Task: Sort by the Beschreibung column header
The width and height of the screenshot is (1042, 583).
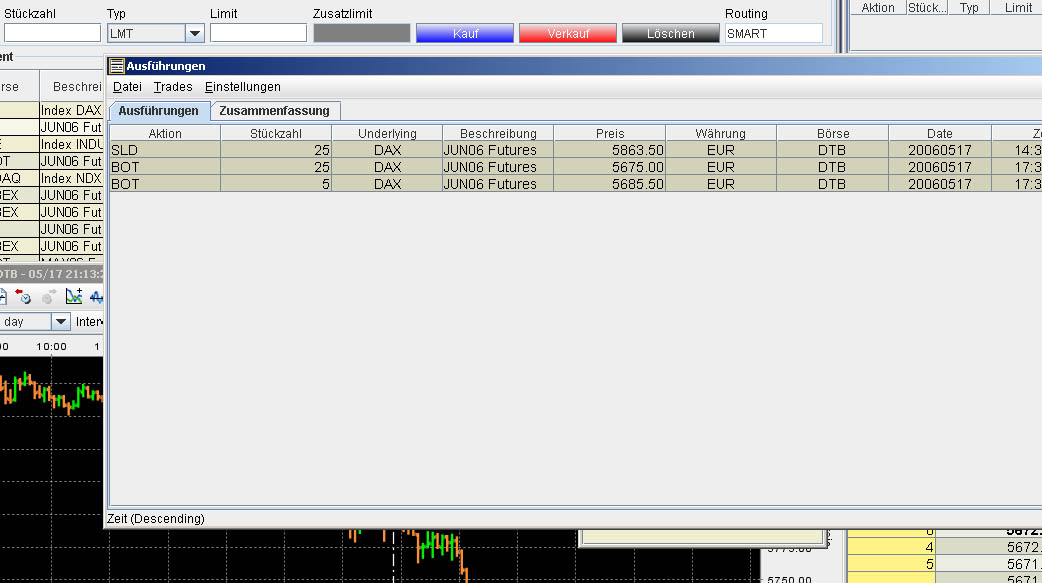Action: coord(498,133)
